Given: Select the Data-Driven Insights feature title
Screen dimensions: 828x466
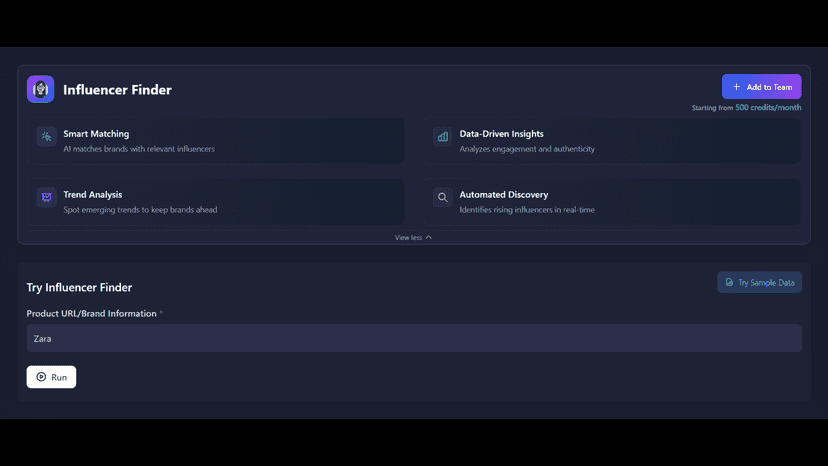Looking at the screenshot, I should click(x=501, y=134).
